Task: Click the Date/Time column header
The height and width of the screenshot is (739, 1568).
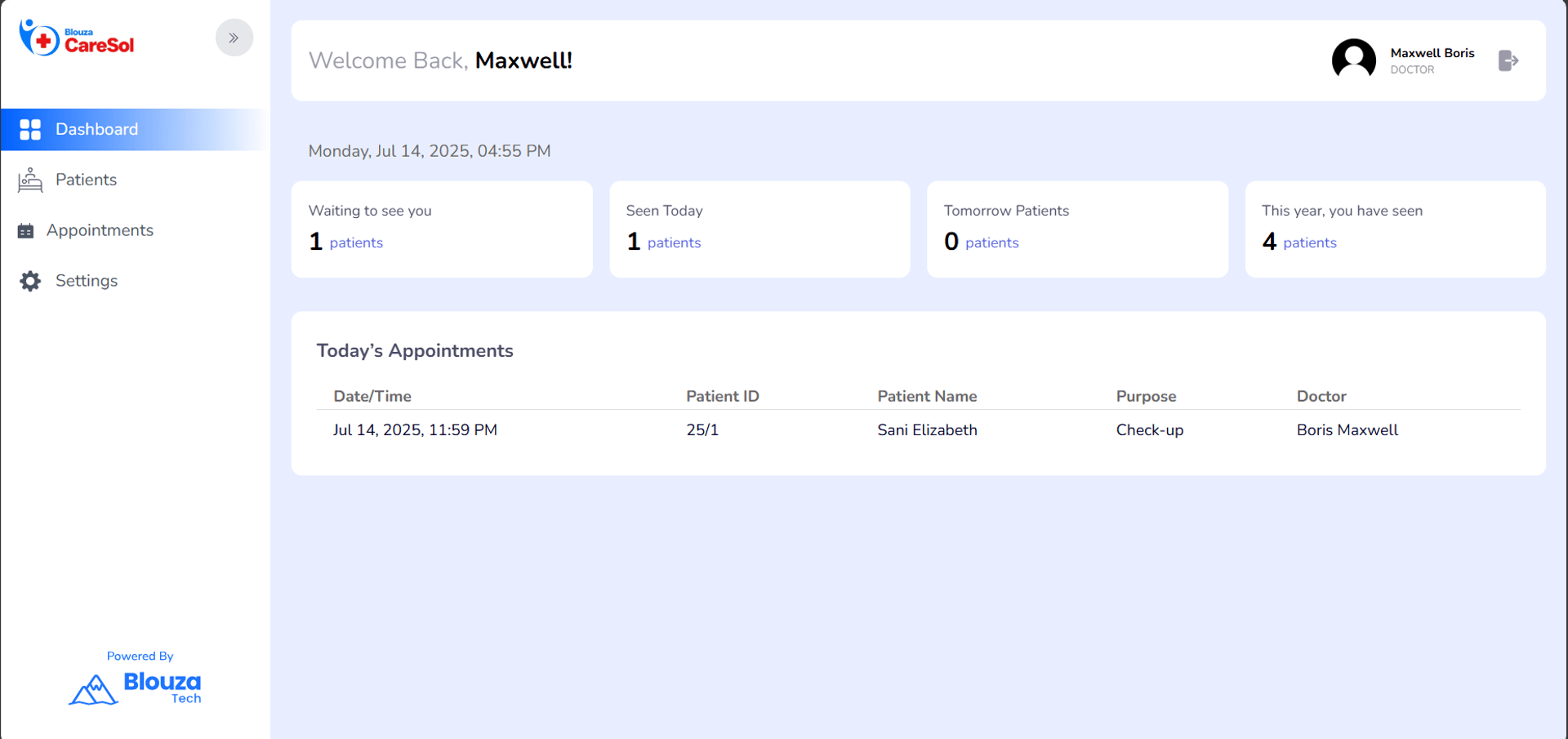Action: tap(372, 396)
